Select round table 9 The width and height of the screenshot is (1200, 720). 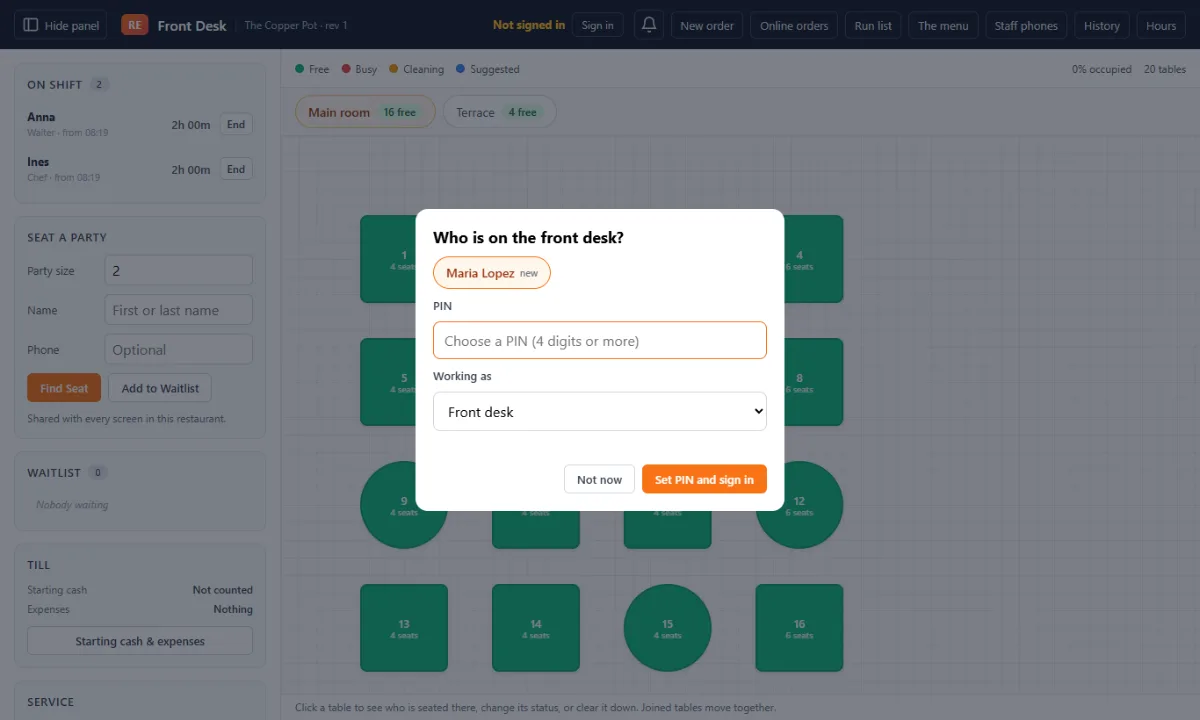388,505
